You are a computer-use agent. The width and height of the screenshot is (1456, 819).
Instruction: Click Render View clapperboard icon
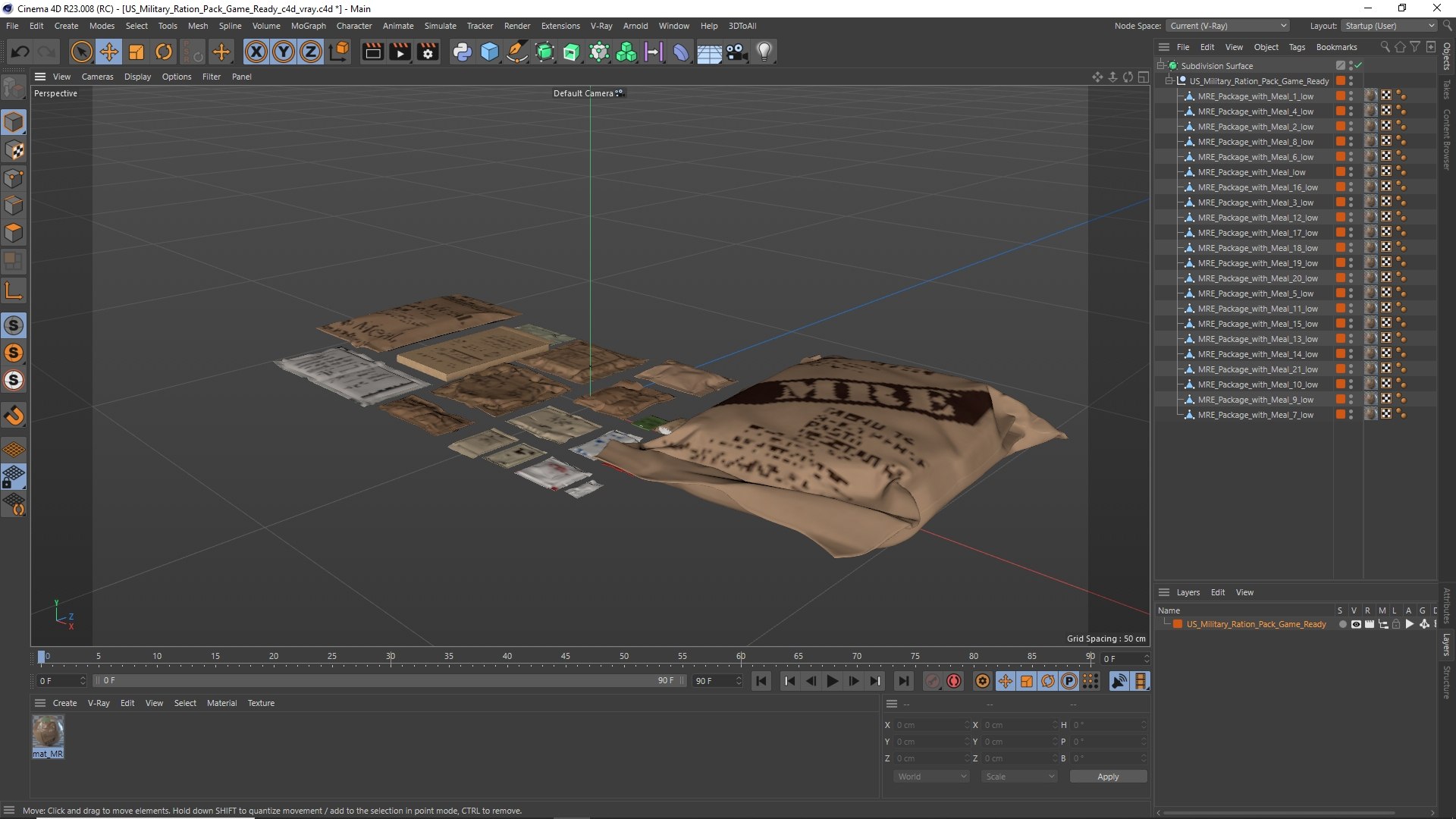pos(372,52)
